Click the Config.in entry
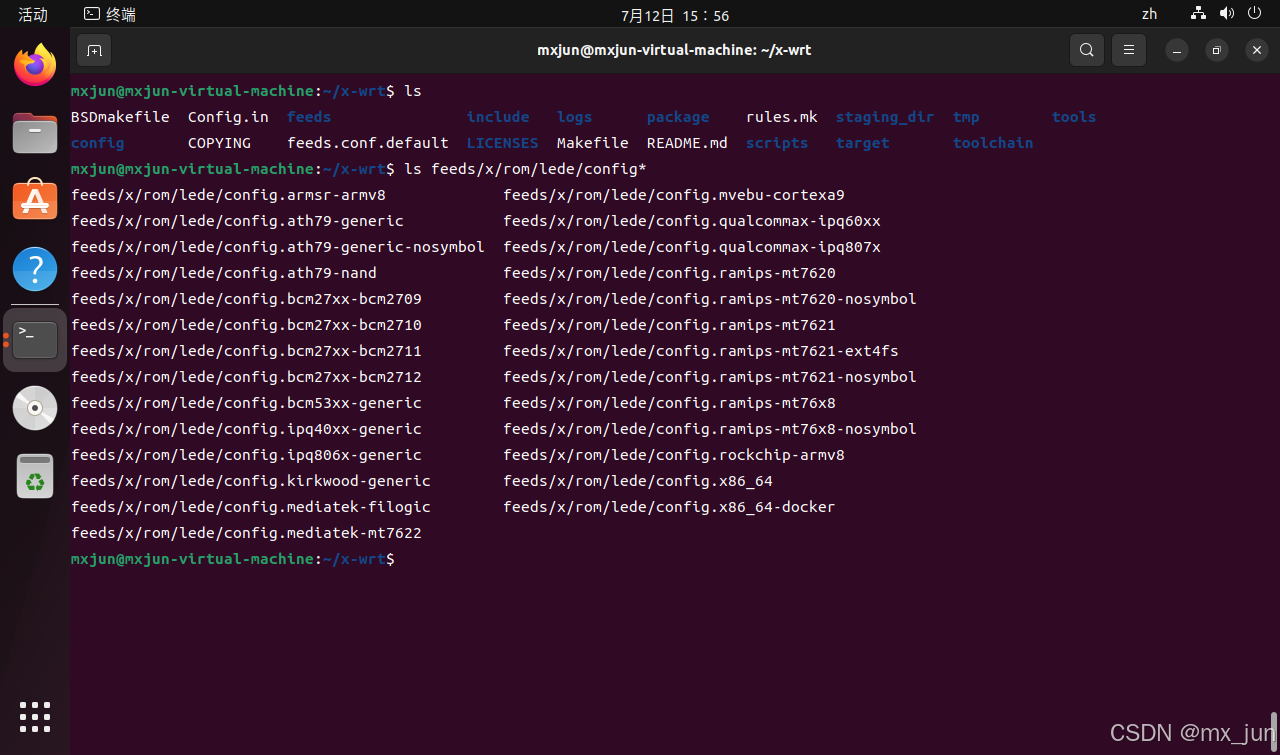Viewport: 1280px width, 755px height. point(228,117)
